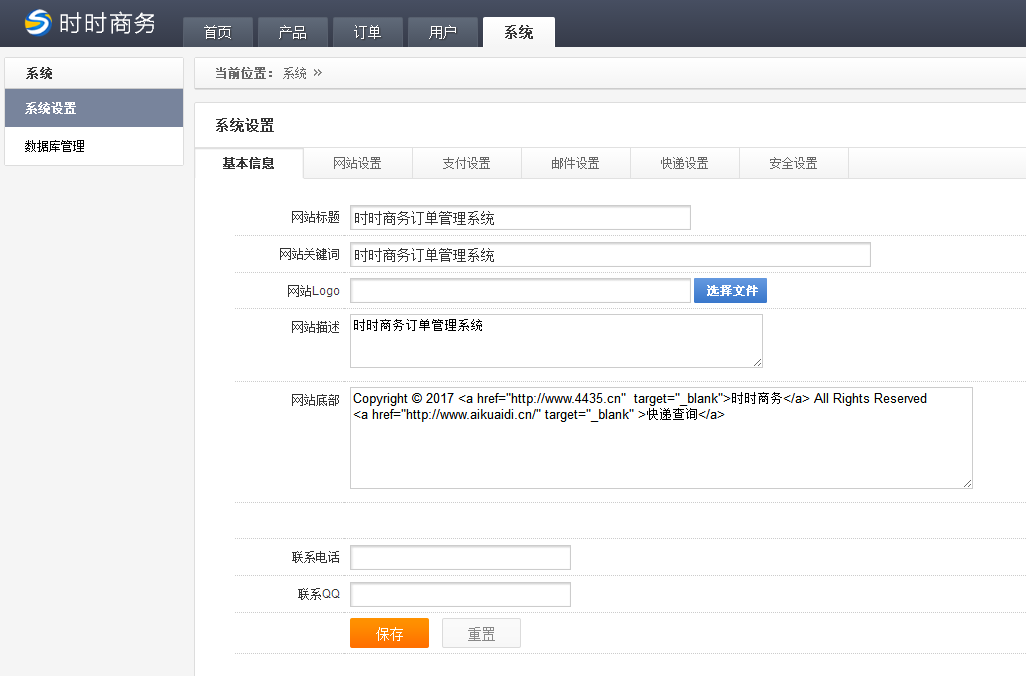Screen dimensions: 1026x676
Task: Click the 时时商务 logo icon
Action: pyautogui.click(x=38, y=22)
